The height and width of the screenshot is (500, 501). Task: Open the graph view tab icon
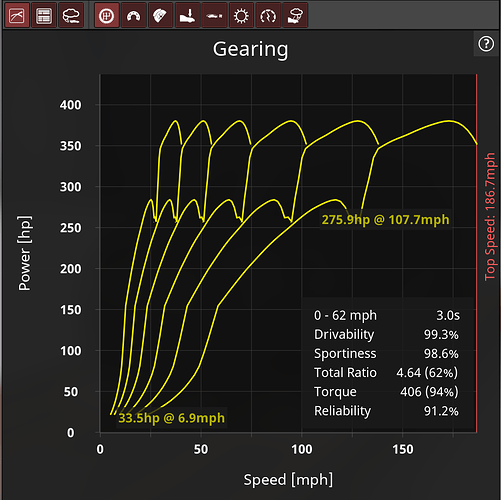17,15
